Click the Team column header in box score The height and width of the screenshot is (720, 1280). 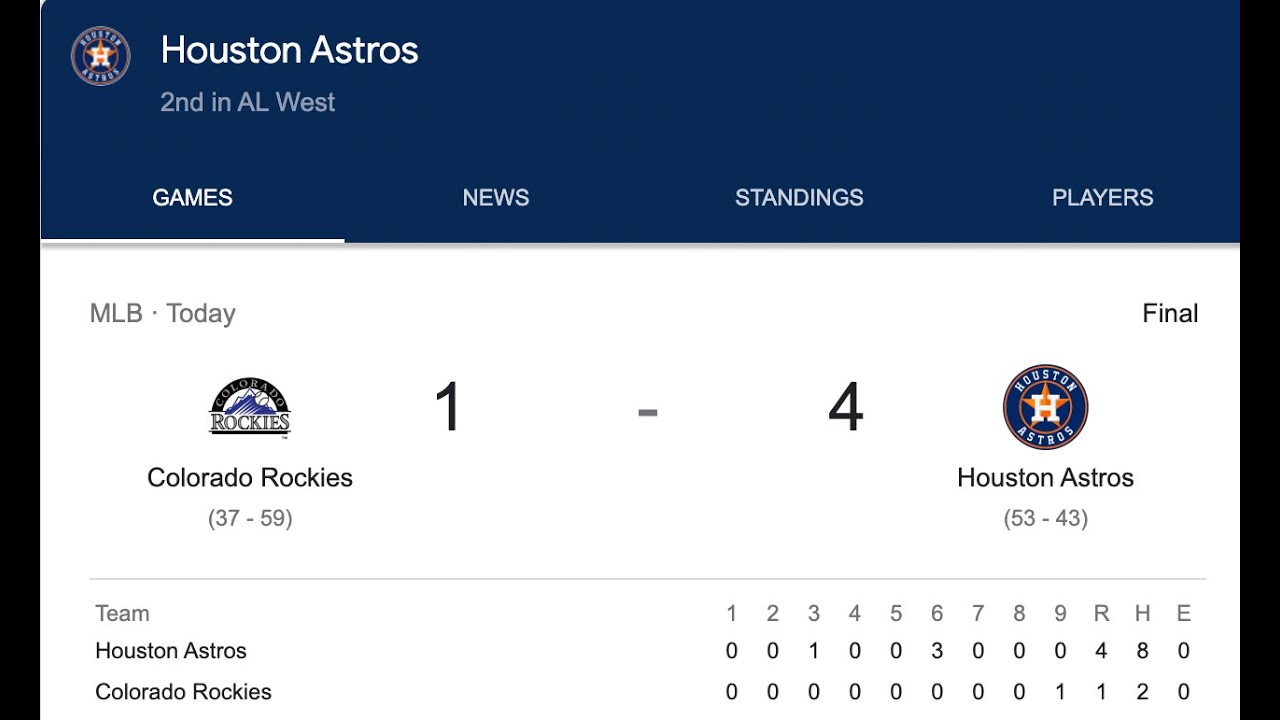coord(122,614)
